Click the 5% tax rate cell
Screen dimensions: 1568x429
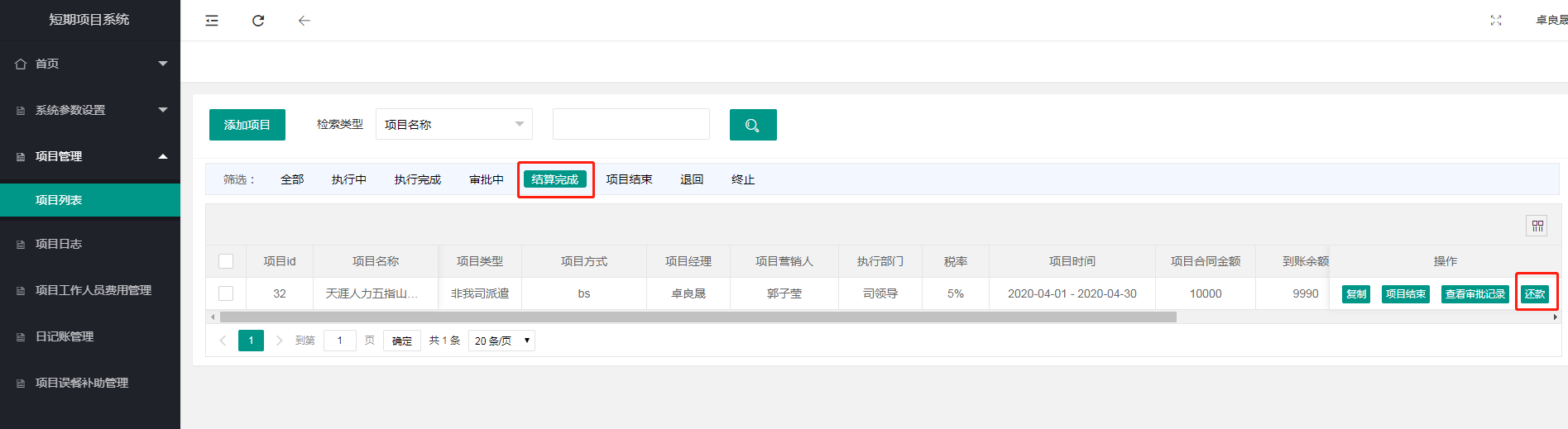pos(956,293)
